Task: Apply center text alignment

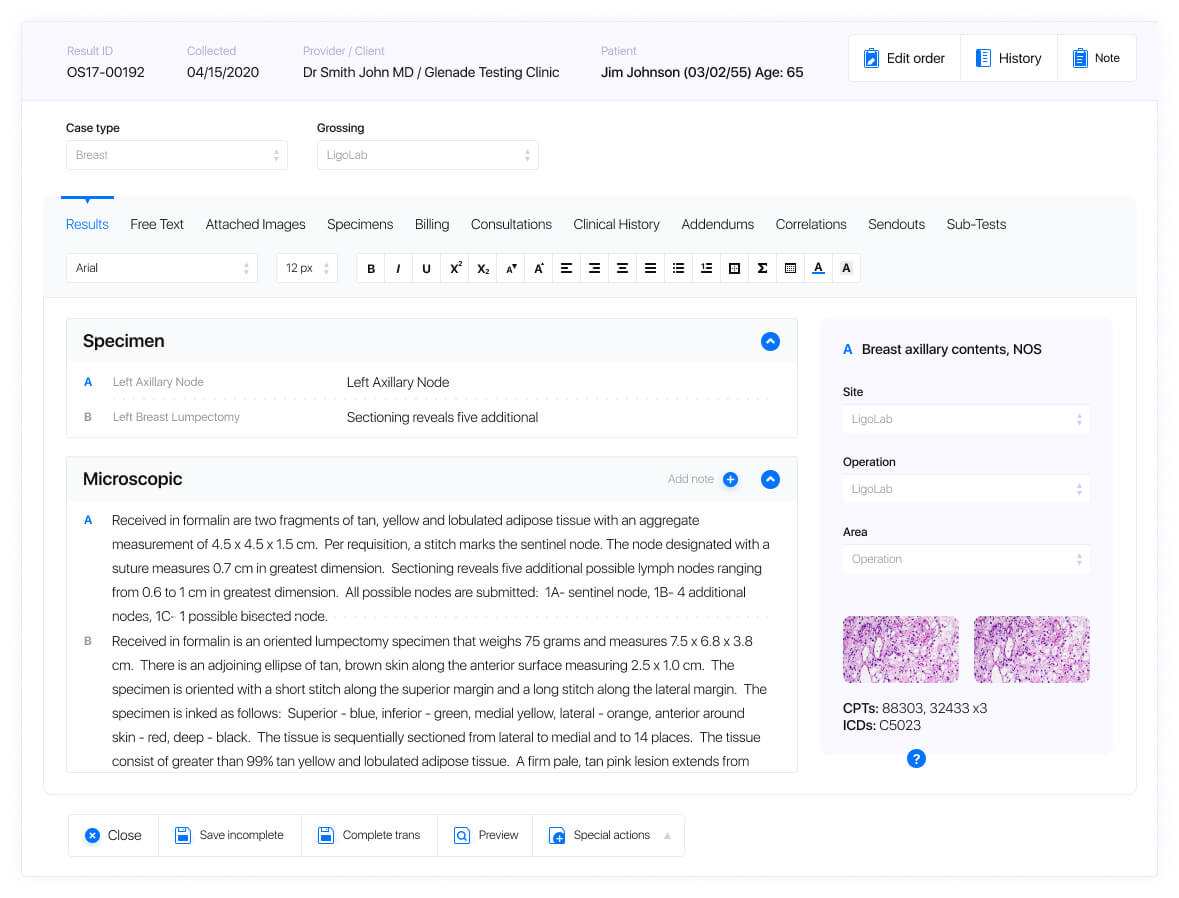Action: pos(623,268)
